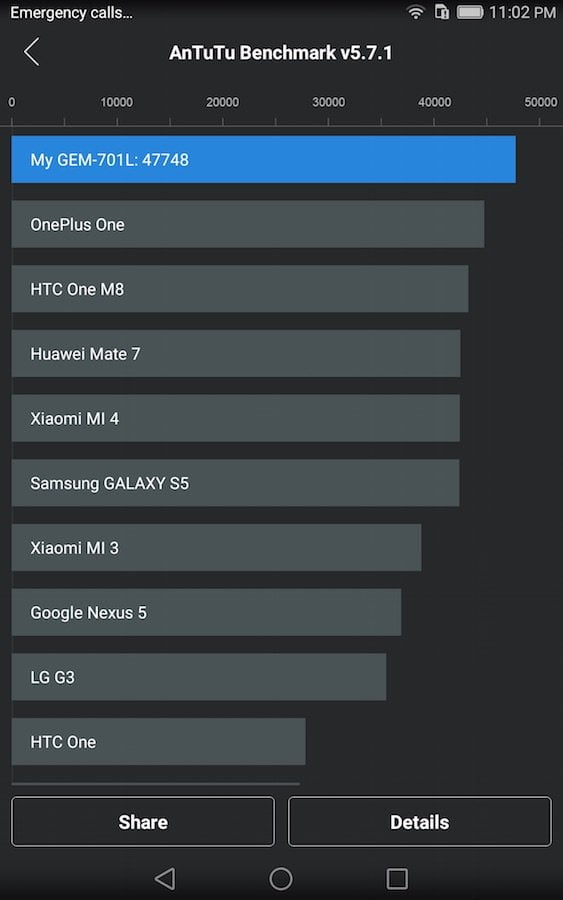Tap the SIM card status icon
Image resolution: width=563 pixels, height=900 pixels.
(x=442, y=12)
